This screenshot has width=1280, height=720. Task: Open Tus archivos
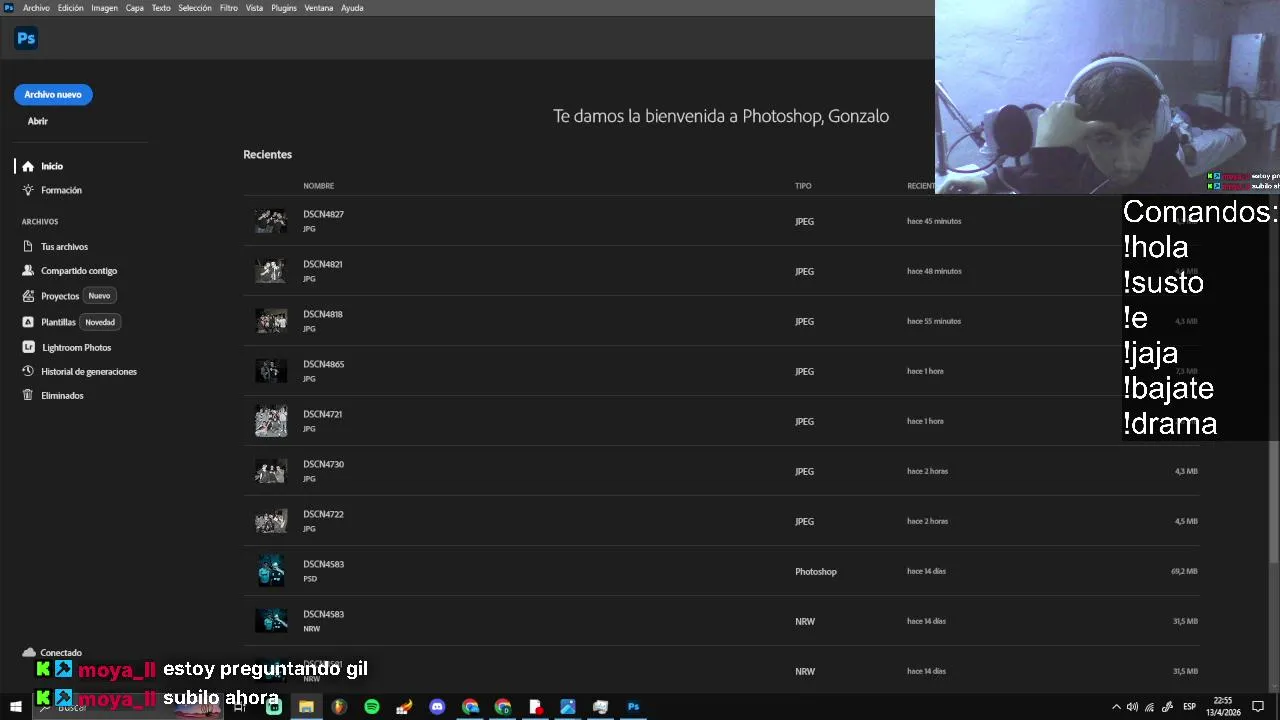click(x=64, y=247)
